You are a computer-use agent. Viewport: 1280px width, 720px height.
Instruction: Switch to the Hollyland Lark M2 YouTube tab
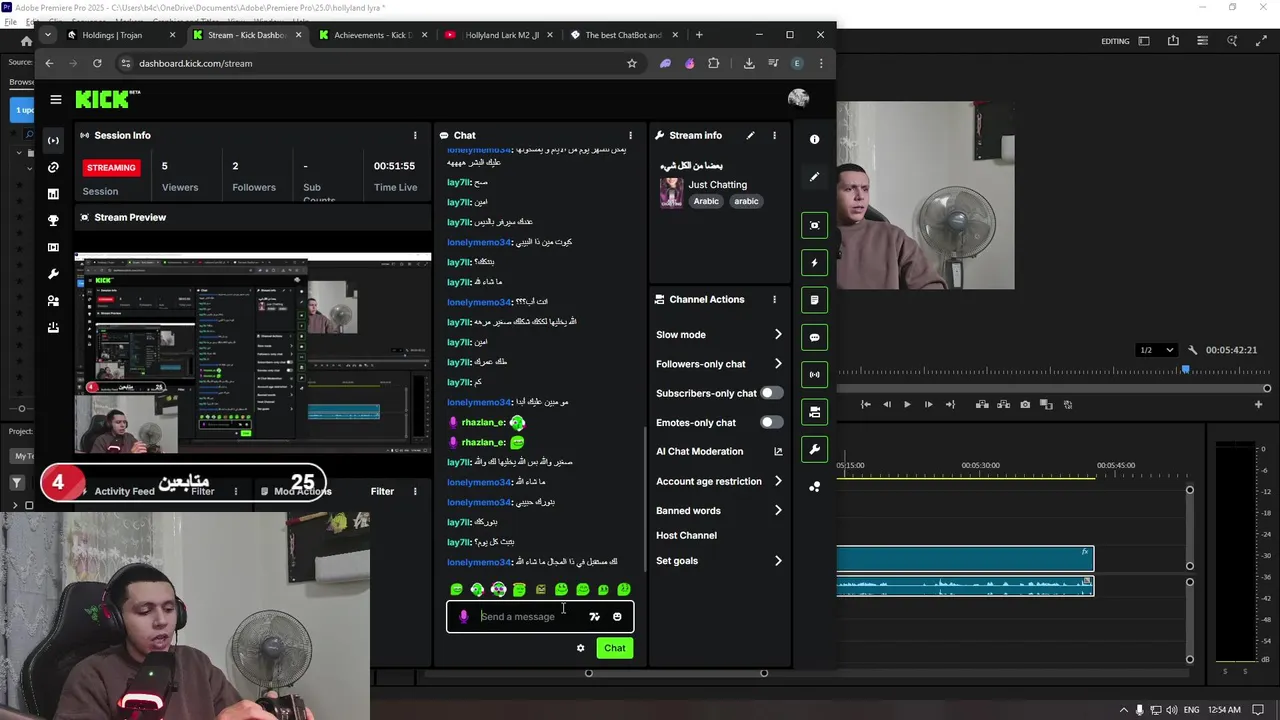point(499,35)
